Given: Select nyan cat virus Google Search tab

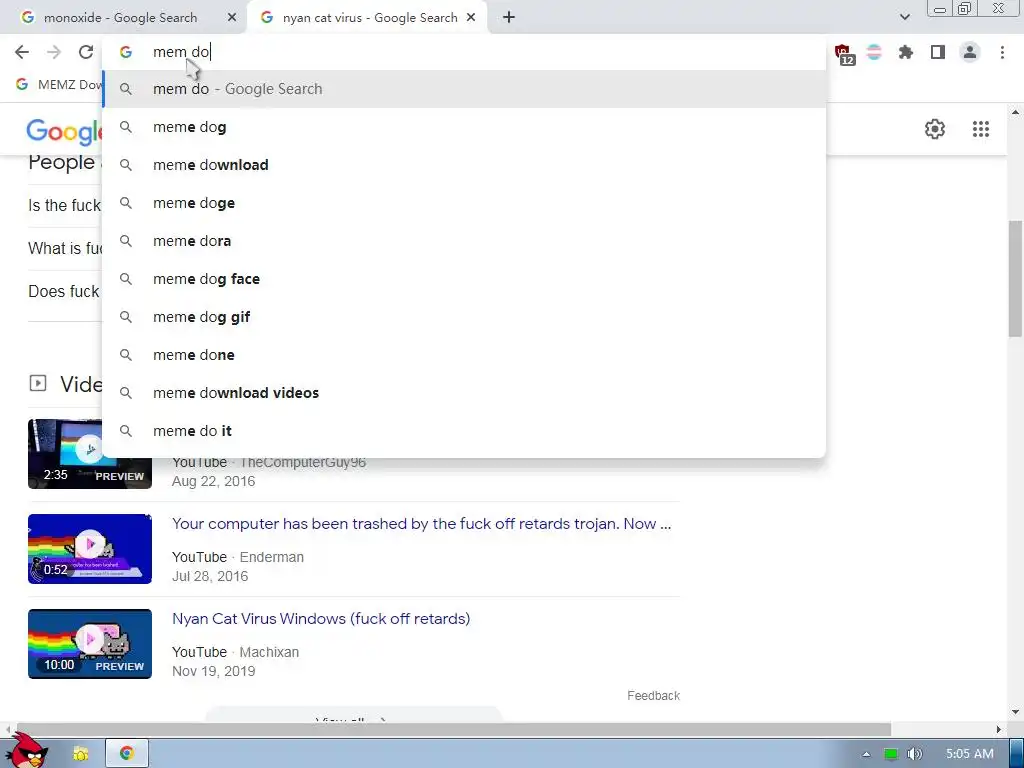Looking at the screenshot, I should coord(366,18).
